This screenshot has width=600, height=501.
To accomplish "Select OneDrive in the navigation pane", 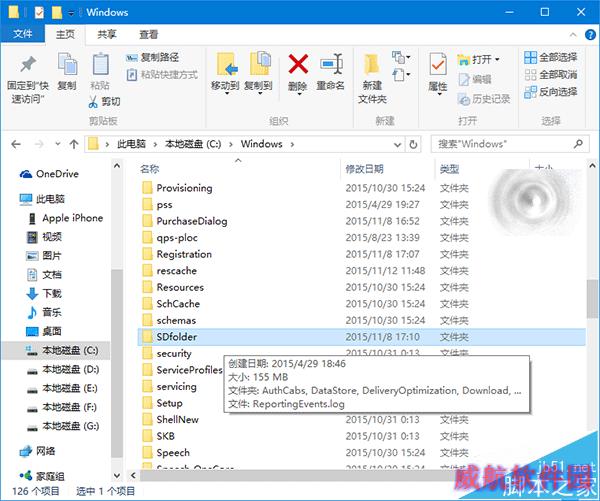I will [49, 174].
